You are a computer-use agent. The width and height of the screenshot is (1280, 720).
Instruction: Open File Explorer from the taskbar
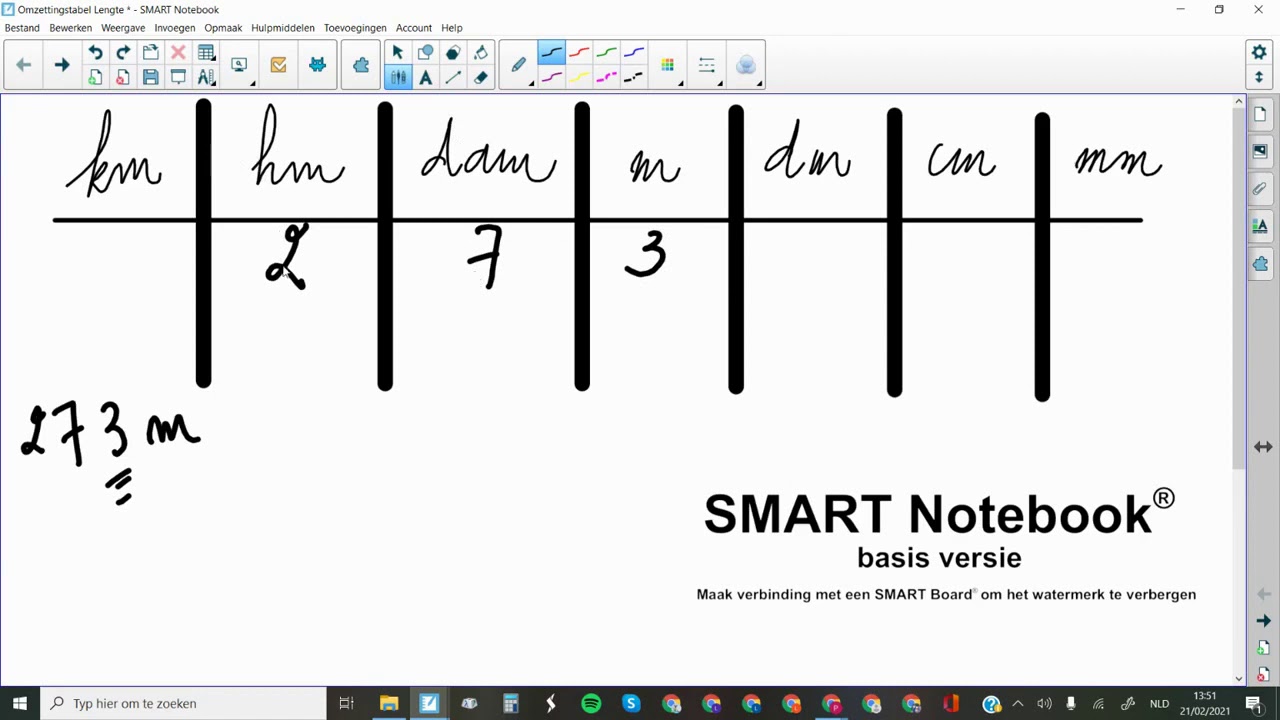pyautogui.click(x=389, y=703)
